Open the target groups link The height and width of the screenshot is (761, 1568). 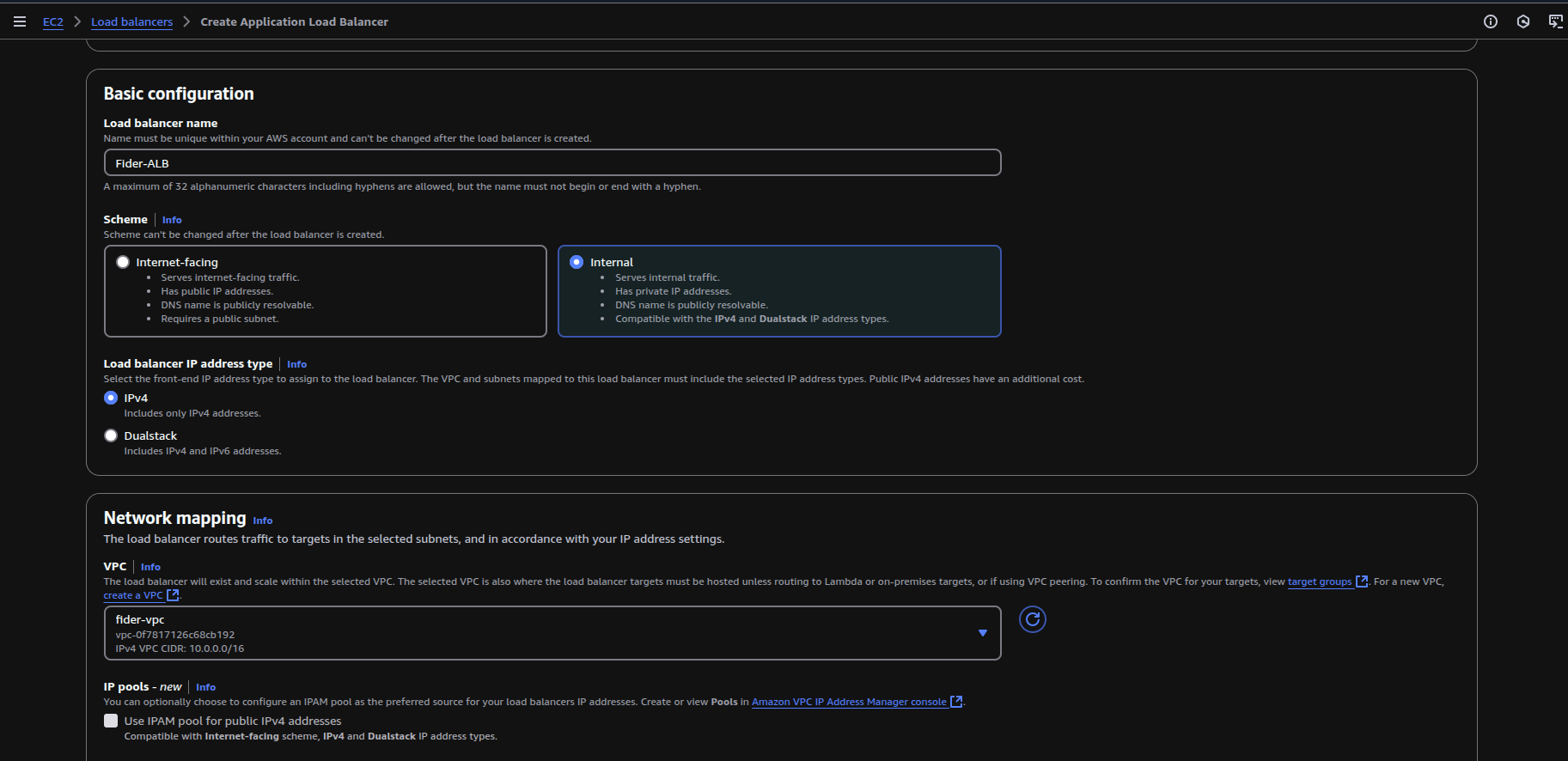pos(1320,581)
